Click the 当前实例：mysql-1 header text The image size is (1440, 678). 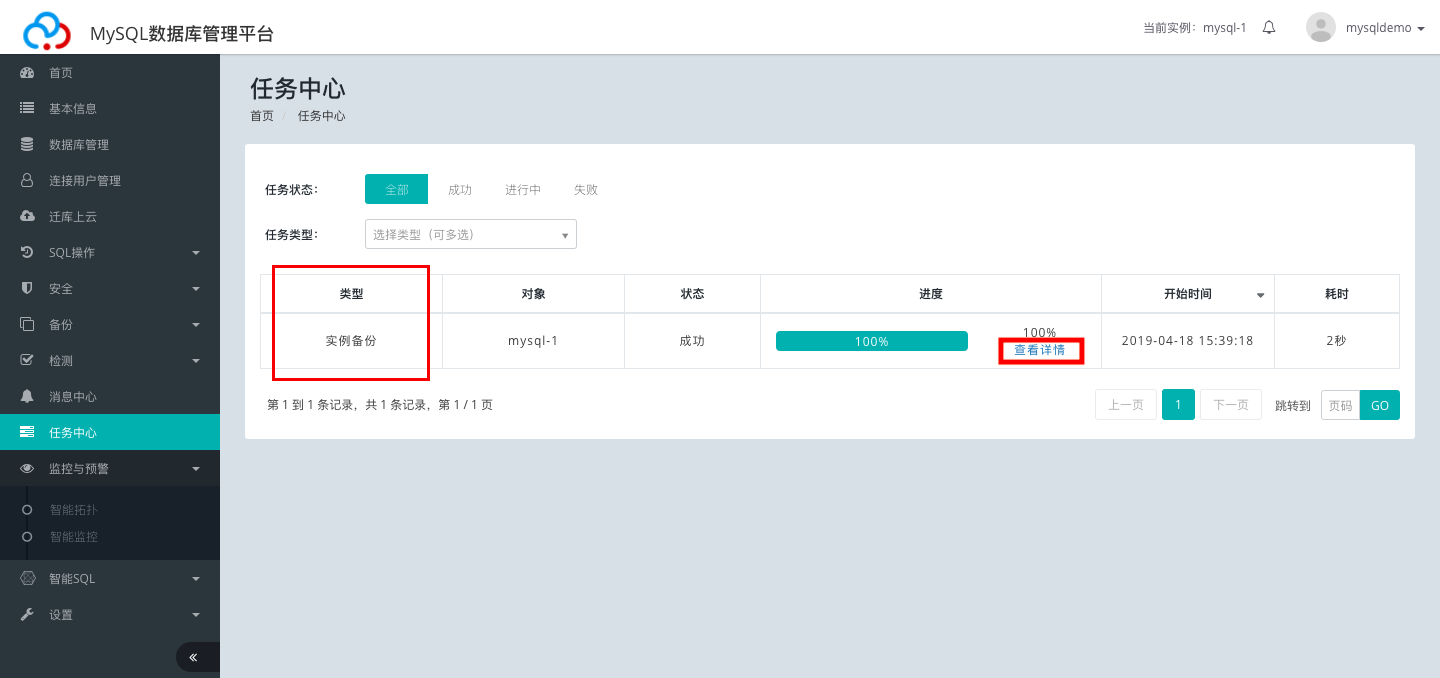click(1195, 28)
